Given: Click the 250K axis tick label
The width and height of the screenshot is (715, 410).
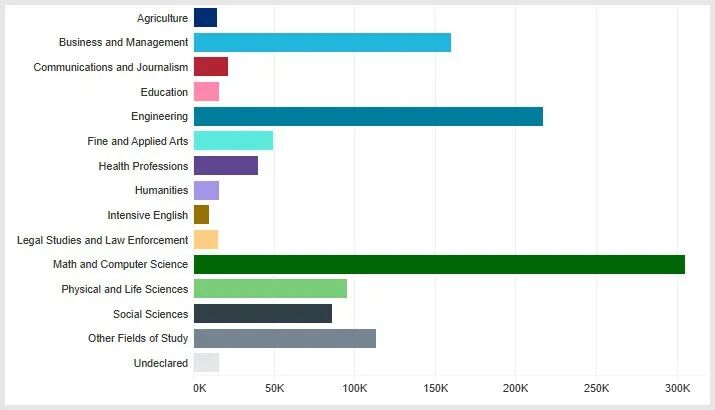Looking at the screenshot, I should coord(596,388).
